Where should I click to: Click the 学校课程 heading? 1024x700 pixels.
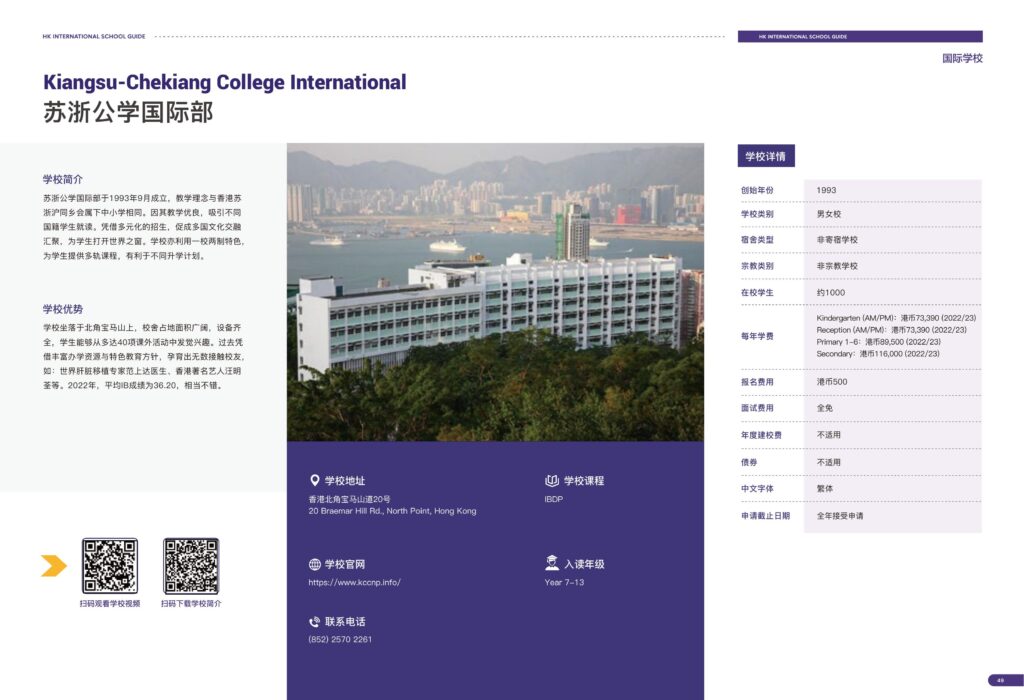pos(584,481)
